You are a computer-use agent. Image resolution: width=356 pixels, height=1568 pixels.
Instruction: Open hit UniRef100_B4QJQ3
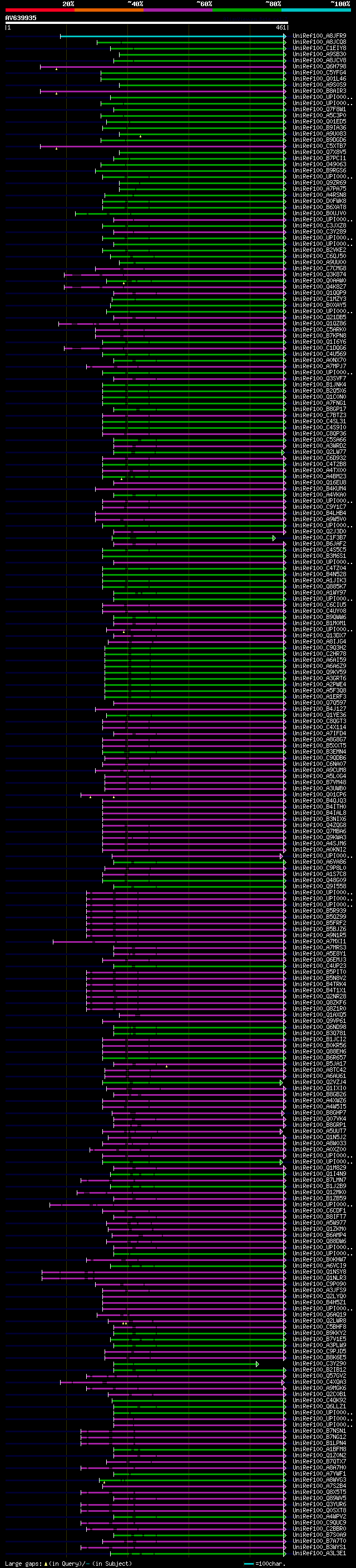click(x=319, y=801)
